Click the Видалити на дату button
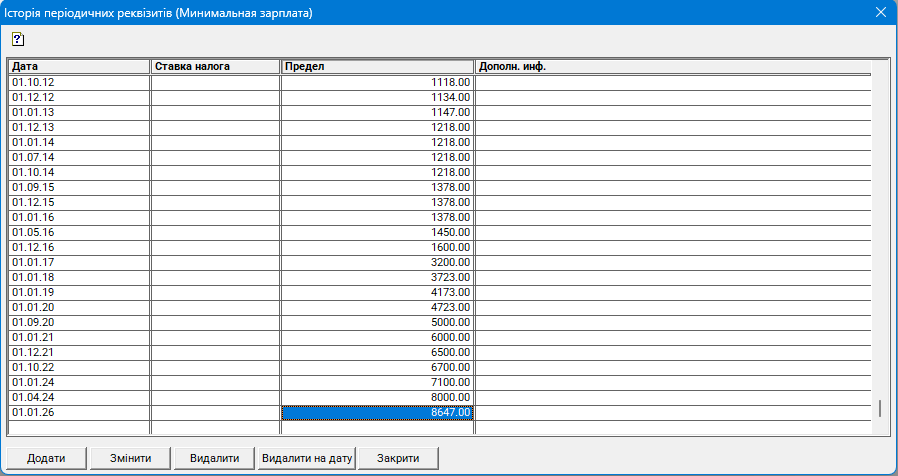Screen dimensions: 898x476 [307, 458]
